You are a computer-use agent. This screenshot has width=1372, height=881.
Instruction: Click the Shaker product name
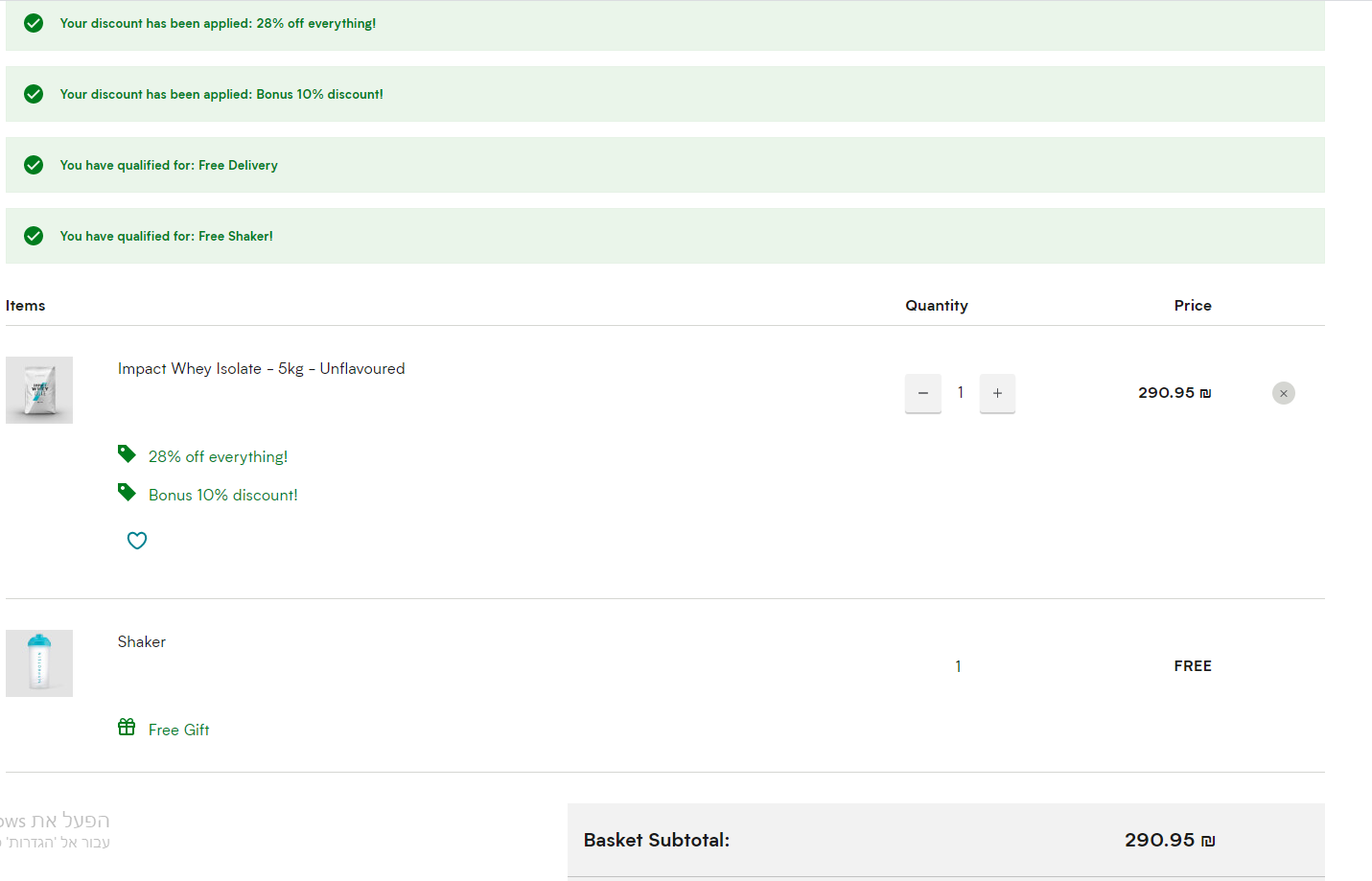tap(142, 642)
